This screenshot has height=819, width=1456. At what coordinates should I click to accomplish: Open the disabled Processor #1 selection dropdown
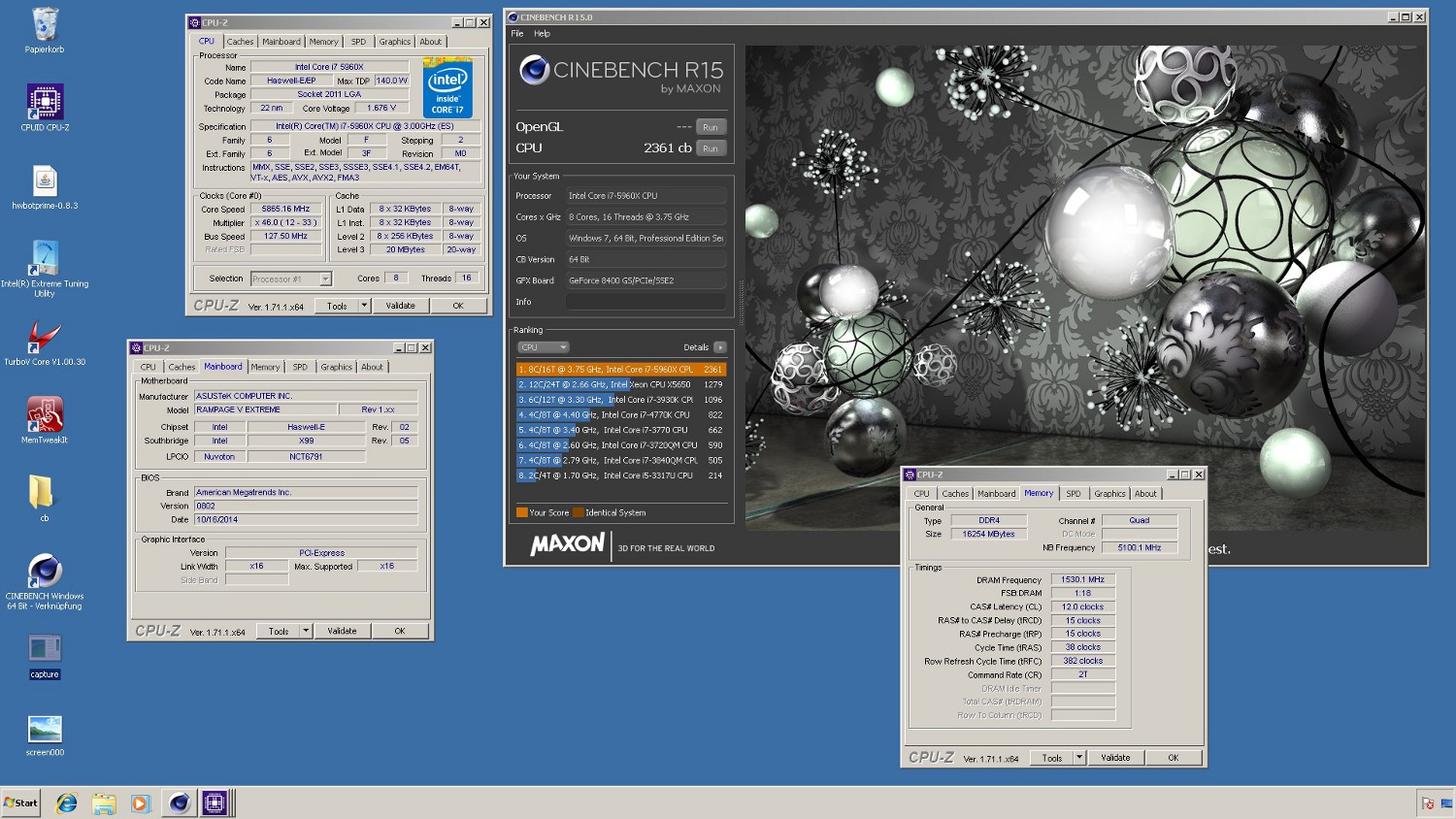point(291,279)
